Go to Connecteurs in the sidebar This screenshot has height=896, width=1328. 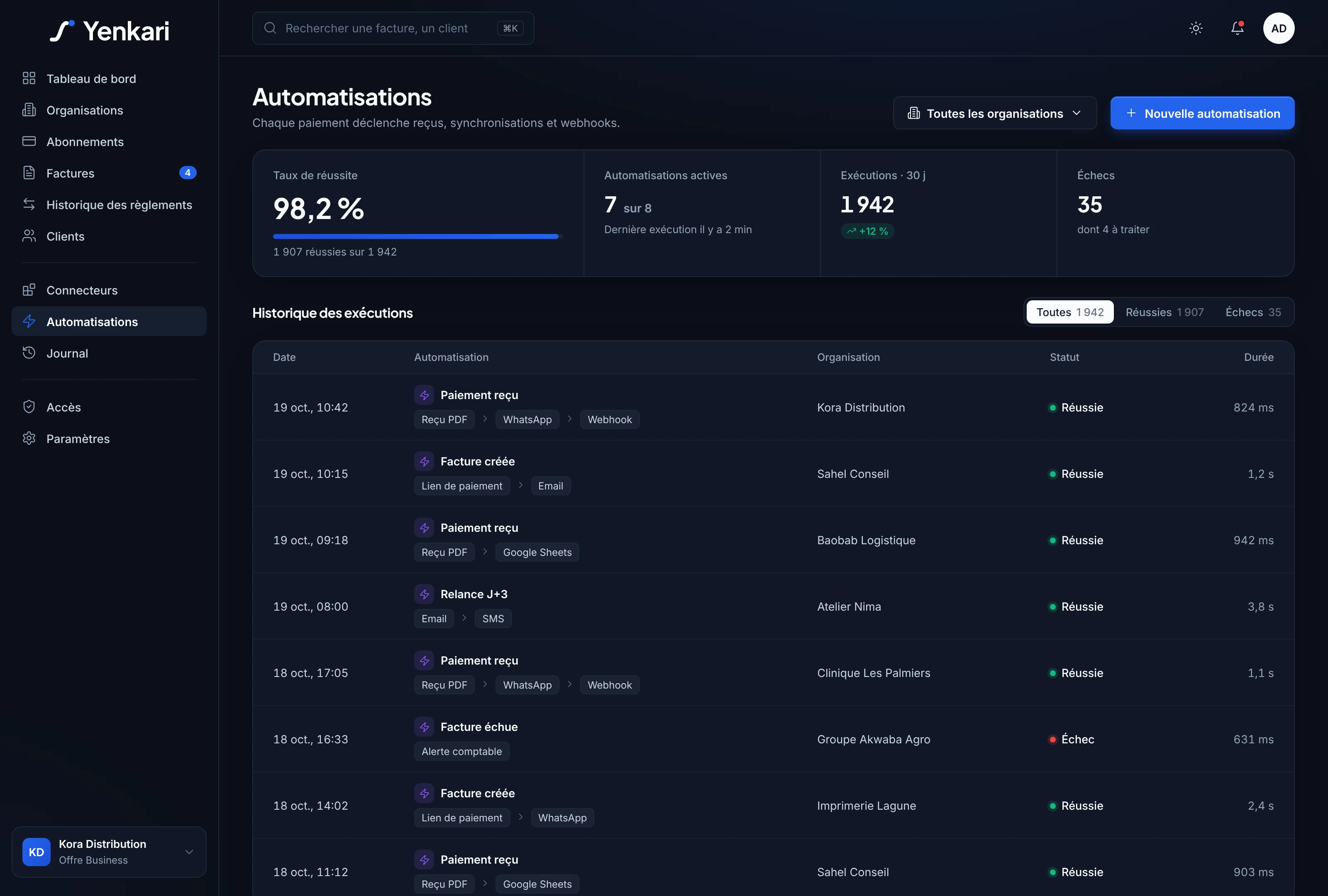(x=109, y=290)
